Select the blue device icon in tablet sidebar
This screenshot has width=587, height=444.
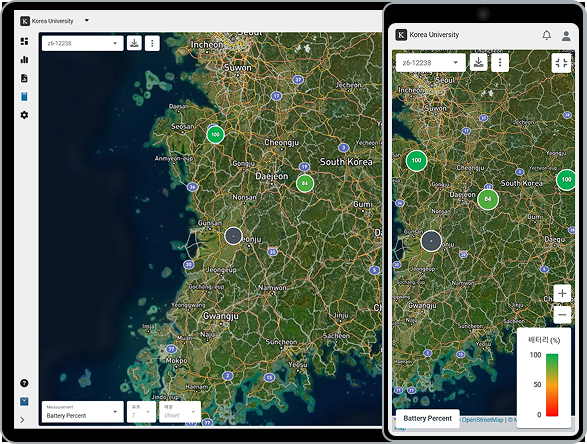[24, 97]
